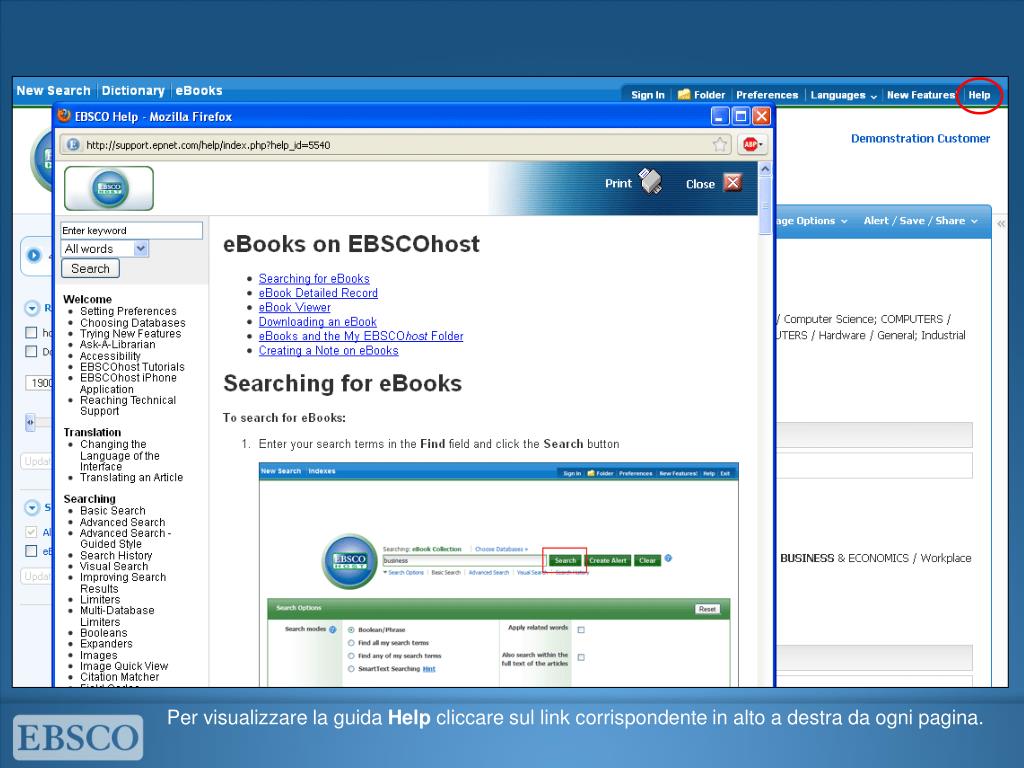Toggle the second checkbox in left sidebar
This screenshot has height=768, width=1024.
pyautogui.click(x=31, y=351)
